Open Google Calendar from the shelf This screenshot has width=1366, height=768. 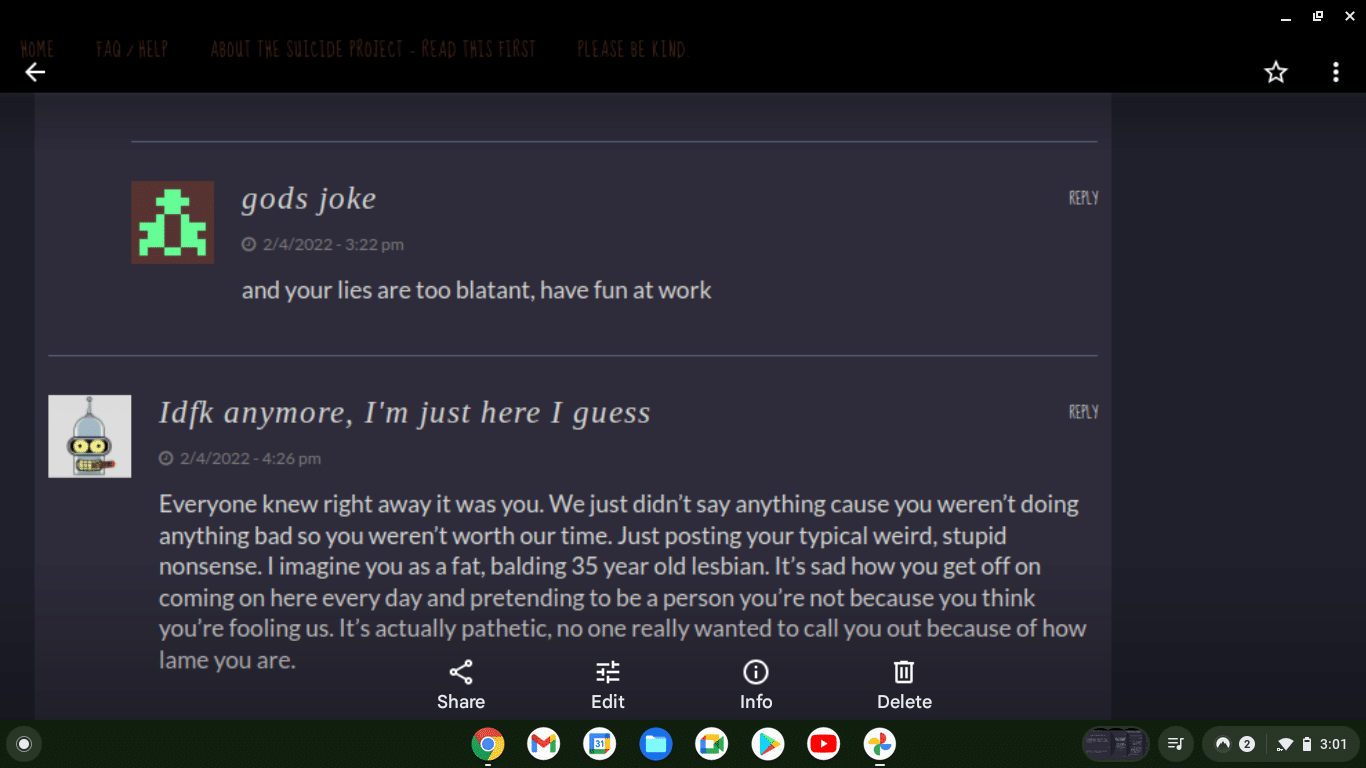click(600, 744)
